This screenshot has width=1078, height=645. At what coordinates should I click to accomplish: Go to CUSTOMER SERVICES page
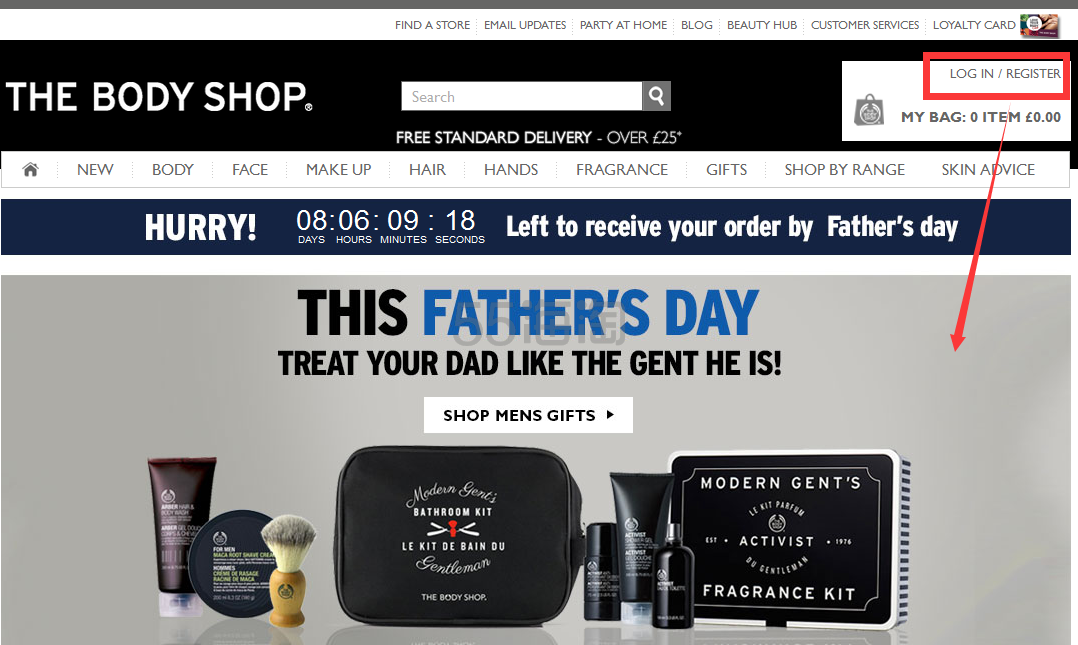pos(865,25)
